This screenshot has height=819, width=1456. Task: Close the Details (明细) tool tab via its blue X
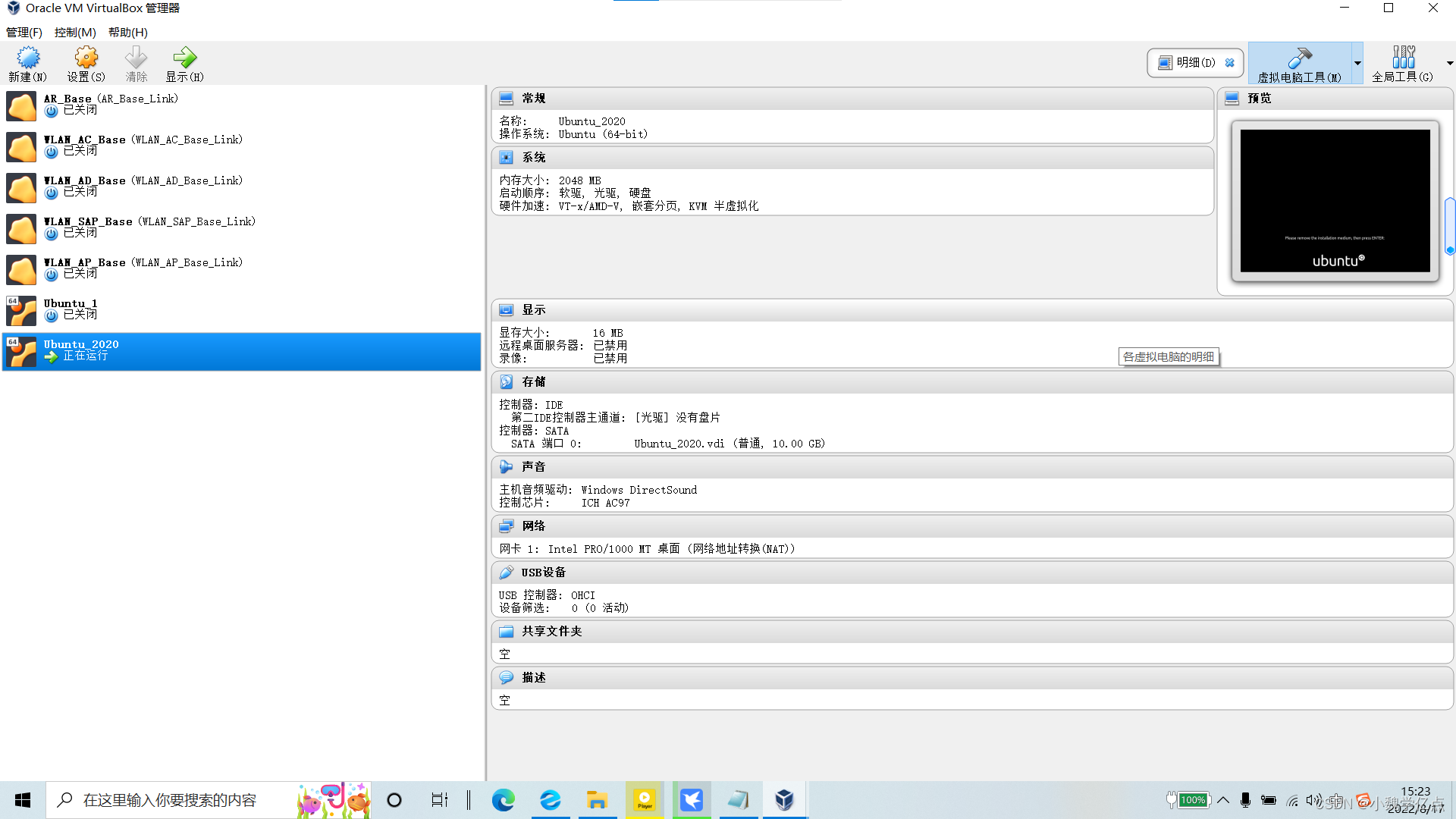point(1230,63)
